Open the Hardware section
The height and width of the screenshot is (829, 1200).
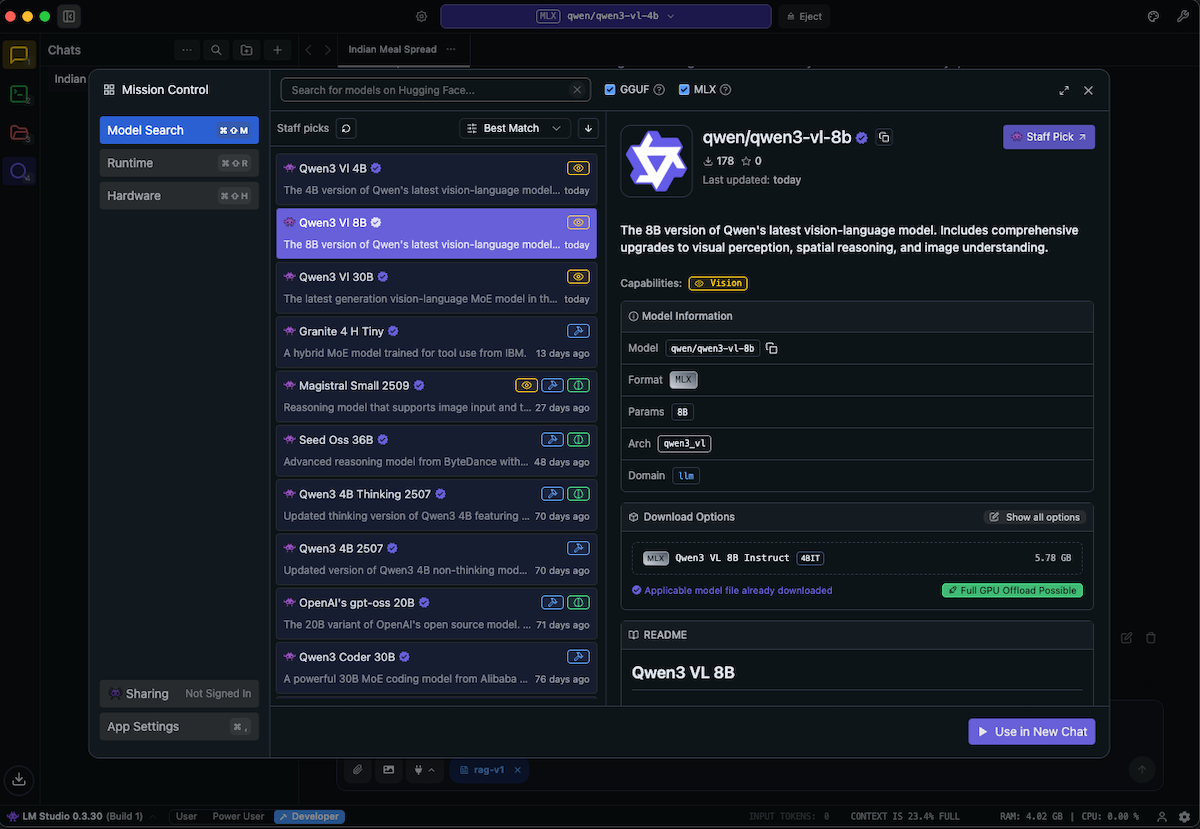click(x=179, y=196)
